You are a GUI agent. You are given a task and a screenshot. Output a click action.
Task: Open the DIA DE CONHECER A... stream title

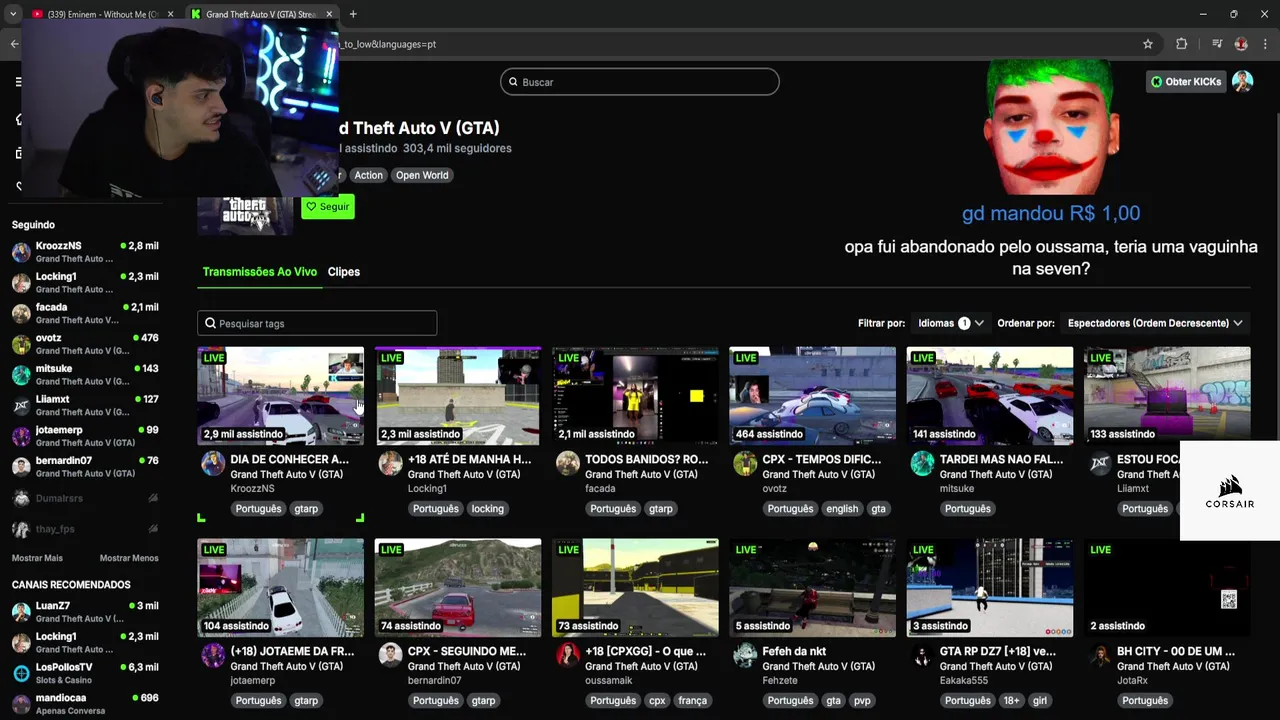point(290,459)
